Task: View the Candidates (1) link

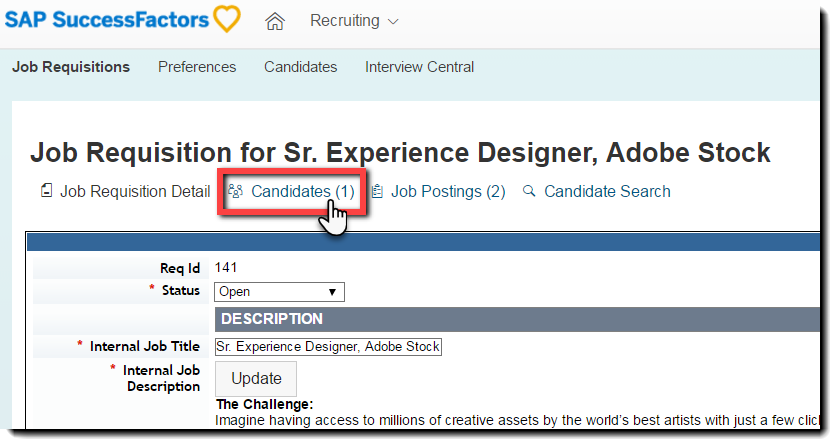Action: click(x=302, y=191)
